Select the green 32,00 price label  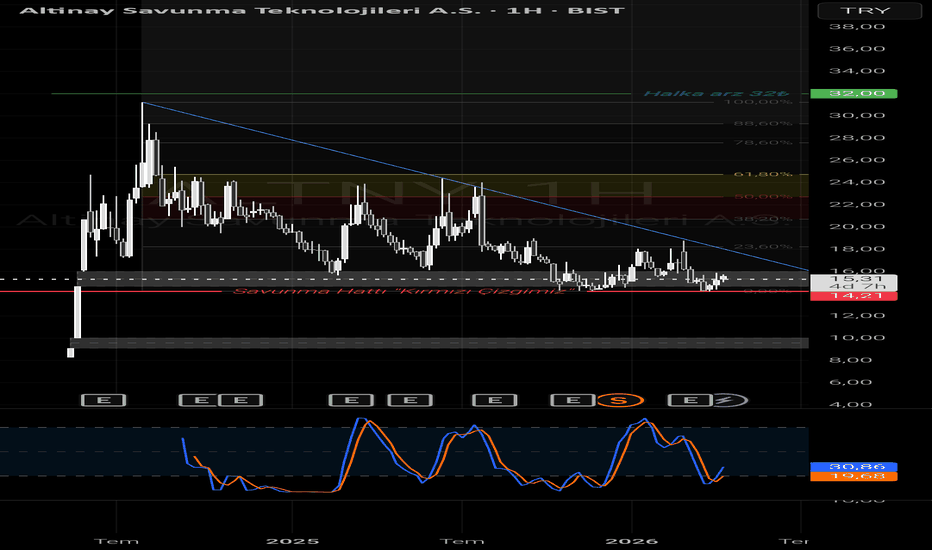(854, 93)
